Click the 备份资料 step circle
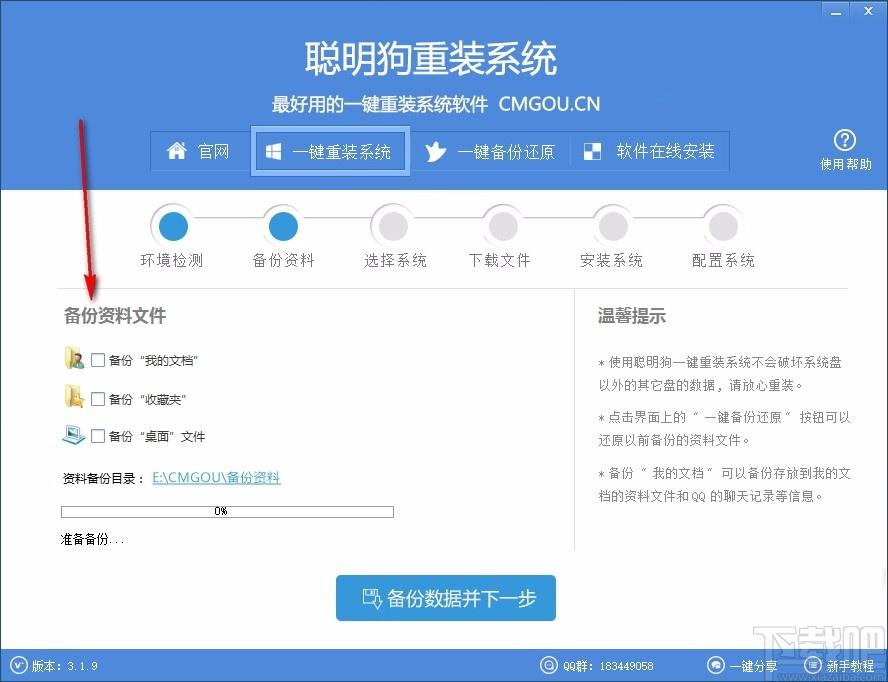 [283, 226]
